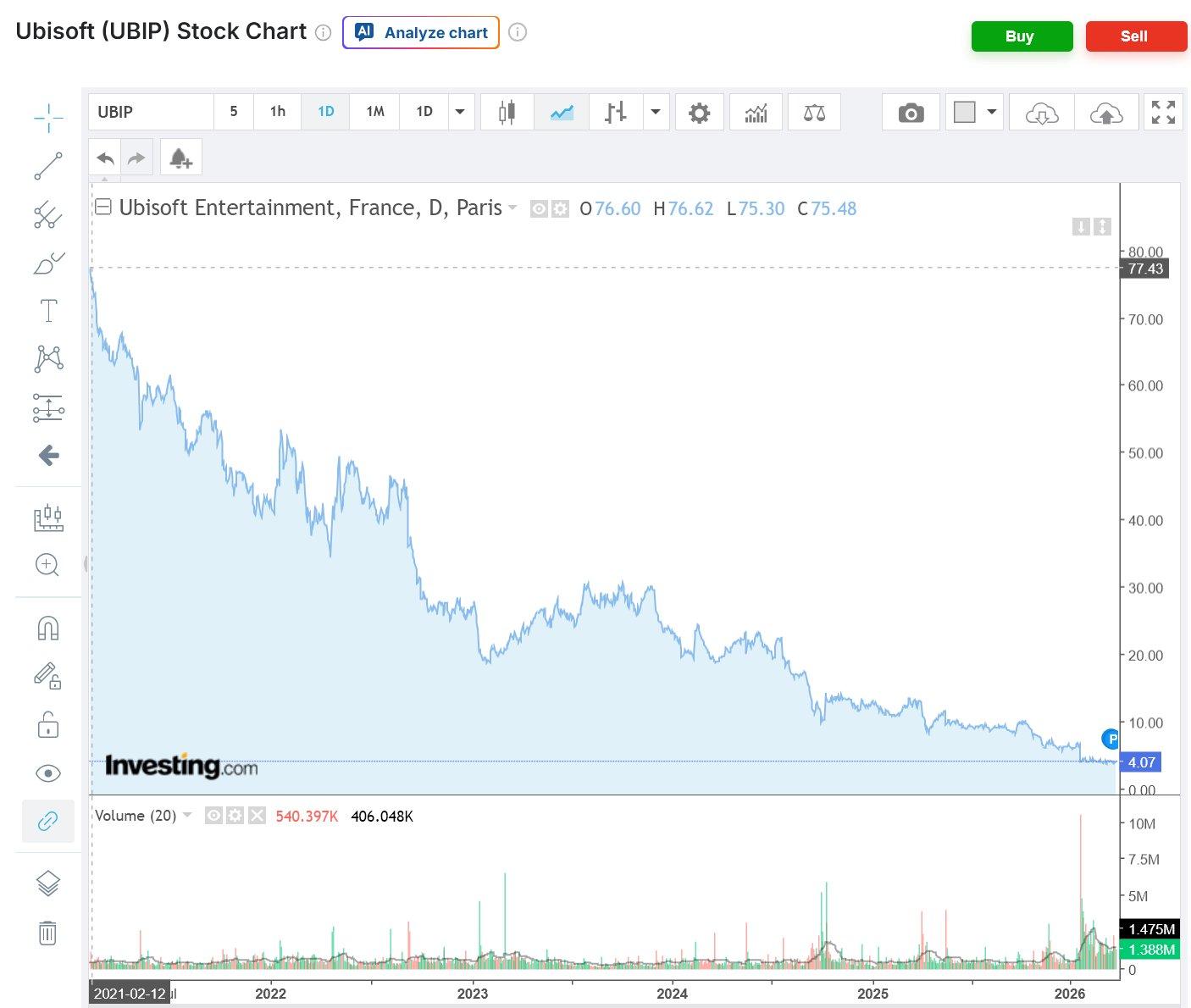Click the Buy button

pyautogui.click(x=1022, y=36)
